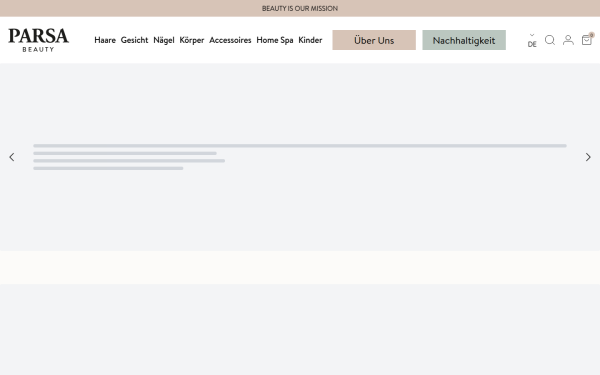Open the Home Spa menu
Viewport: 600px width, 375px height.
tap(275, 40)
